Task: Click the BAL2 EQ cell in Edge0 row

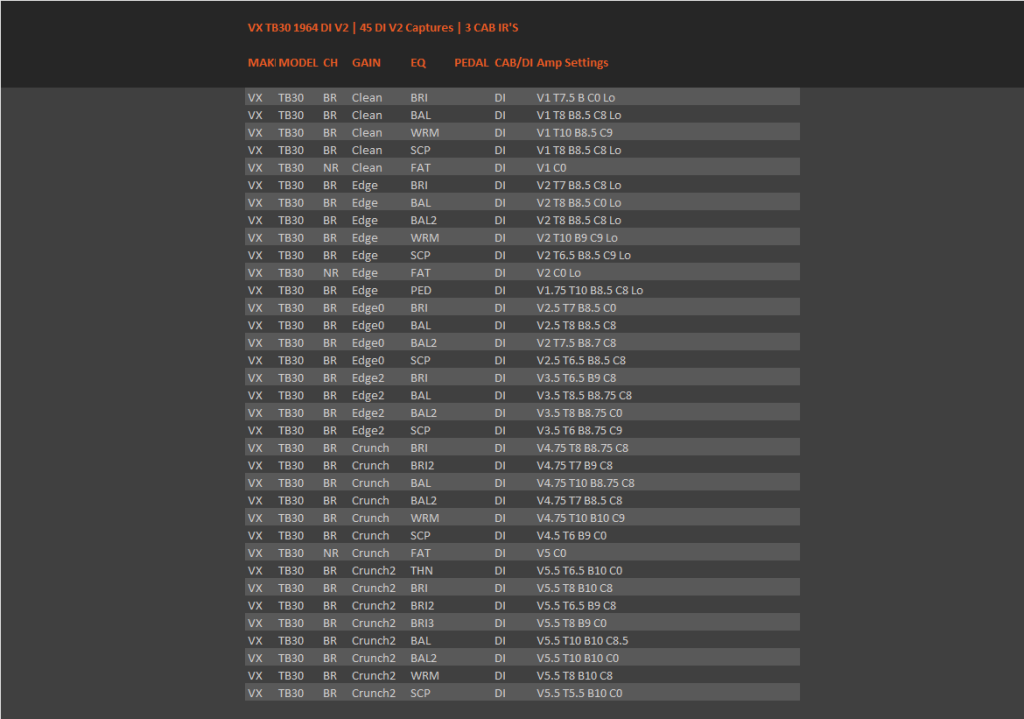Action: coord(424,344)
